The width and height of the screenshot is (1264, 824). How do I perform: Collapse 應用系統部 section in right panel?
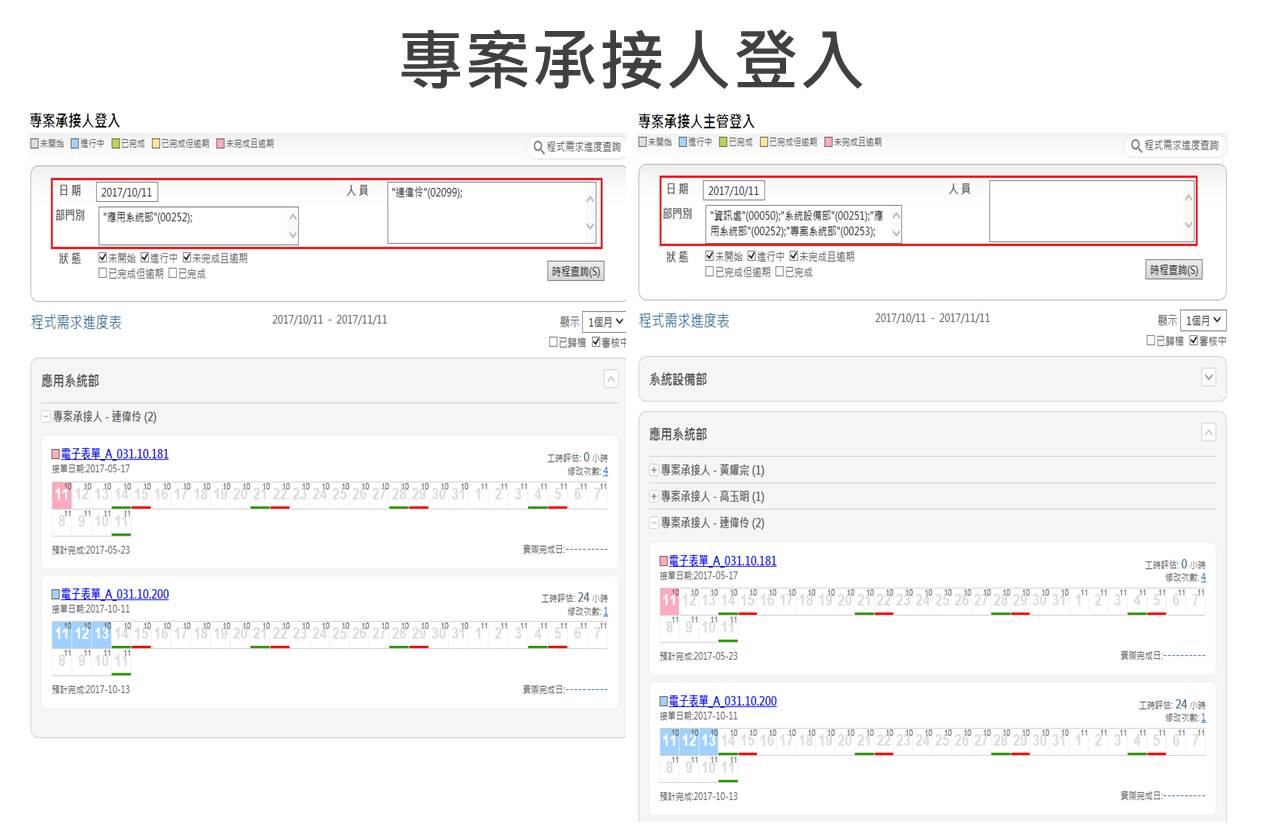(1208, 433)
